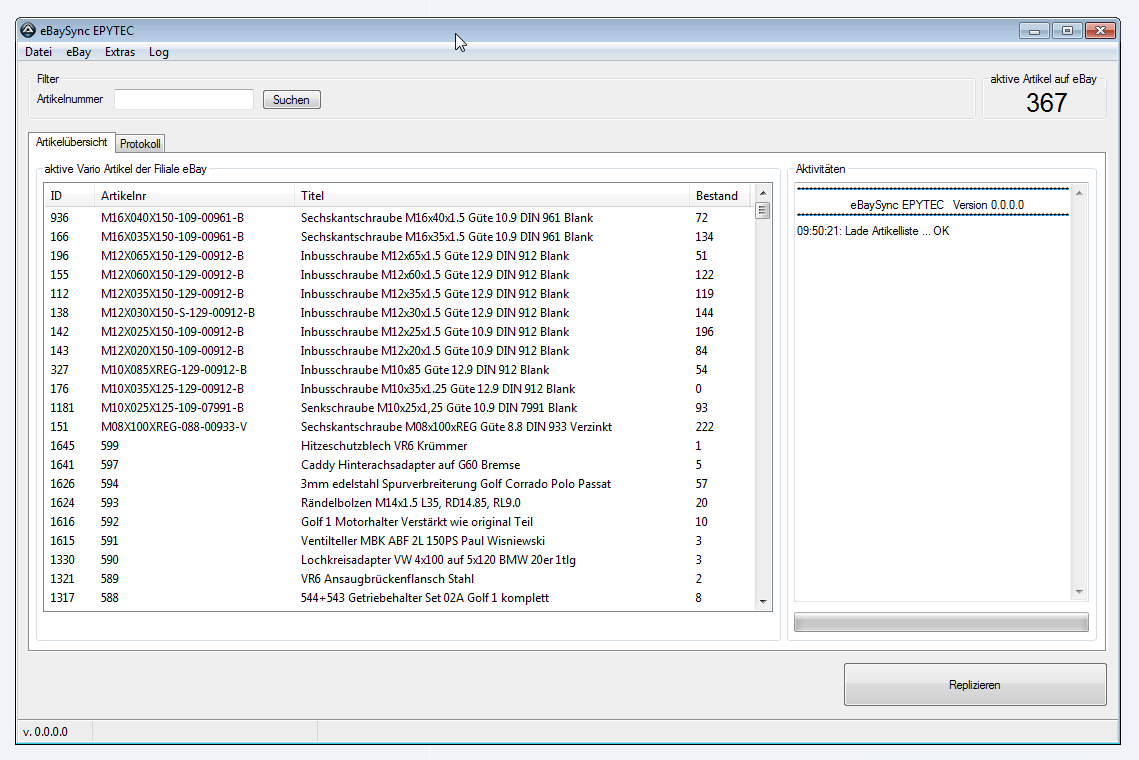This screenshot has height=760, width=1139.
Task: Select the Hitzeschutzblech VR6 Krümmer row
Action: click(x=384, y=446)
